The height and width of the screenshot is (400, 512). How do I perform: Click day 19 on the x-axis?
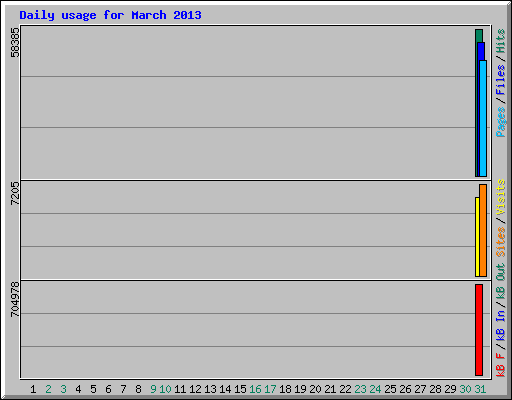(x=300, y=389)
